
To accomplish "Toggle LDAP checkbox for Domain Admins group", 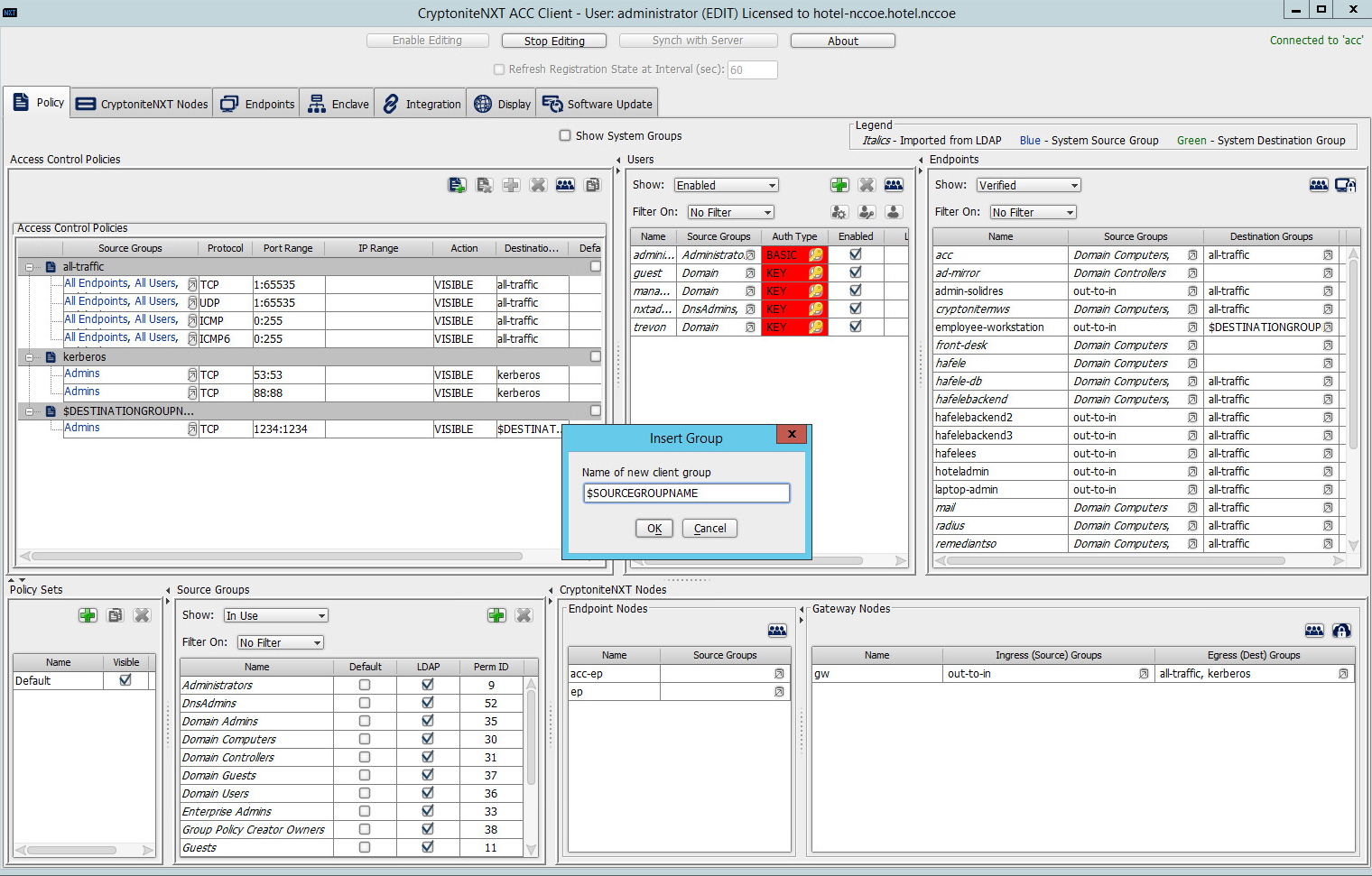I will pyautogui.click(x=428, y=721).
